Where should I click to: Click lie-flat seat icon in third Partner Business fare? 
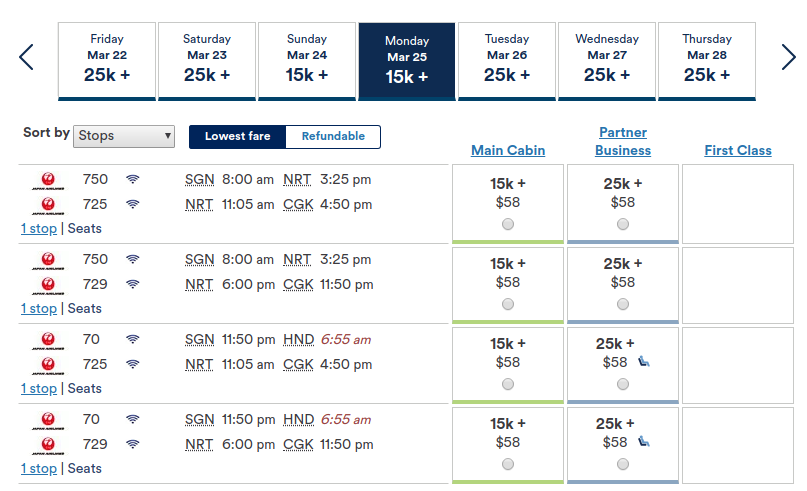(644, 362)
